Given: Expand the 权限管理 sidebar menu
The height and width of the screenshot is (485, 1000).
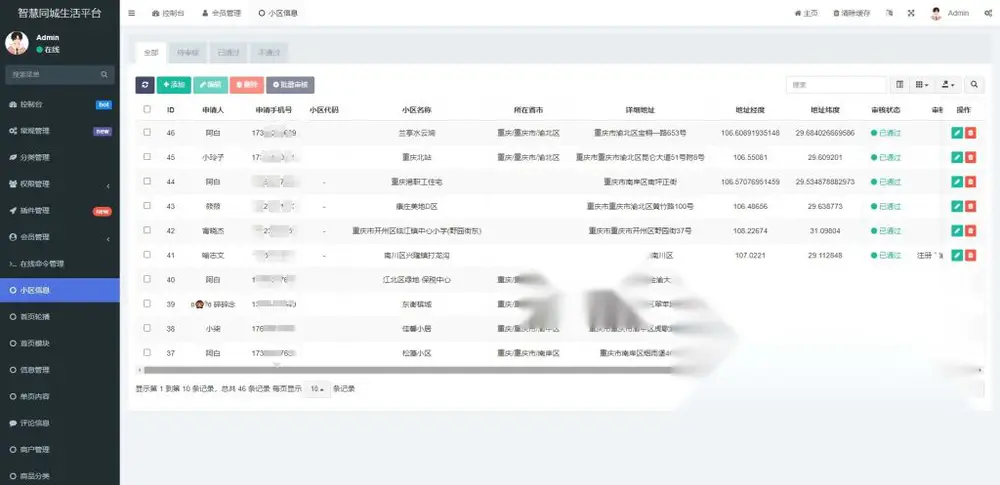Looking at the screenshot, I should (x=60, y=184).
